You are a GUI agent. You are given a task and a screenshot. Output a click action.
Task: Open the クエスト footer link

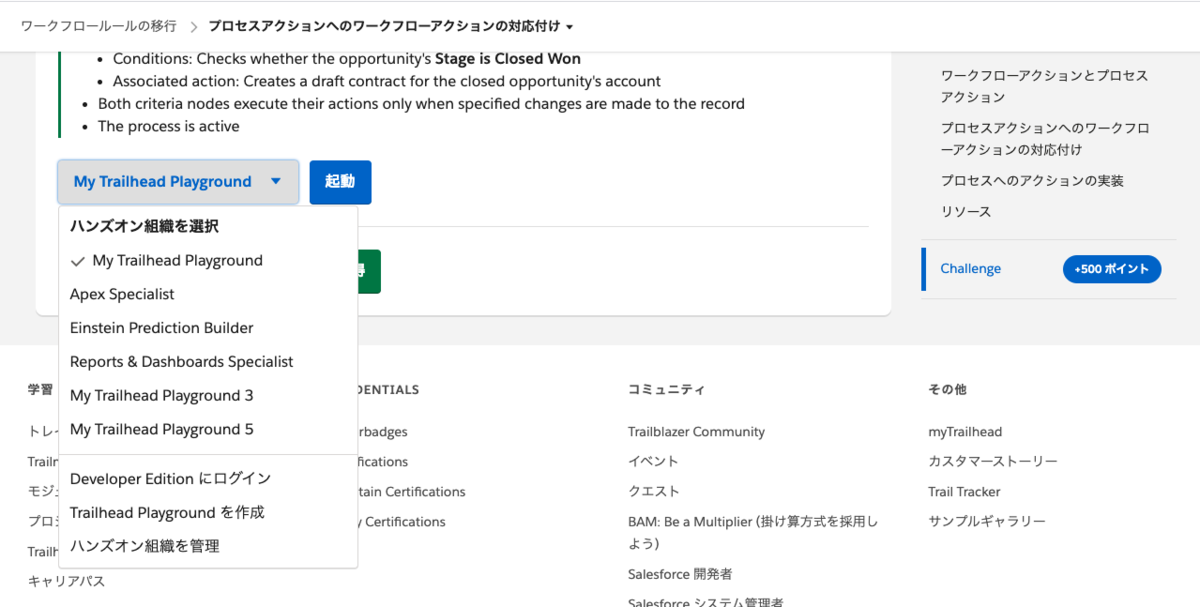(653, 492)
